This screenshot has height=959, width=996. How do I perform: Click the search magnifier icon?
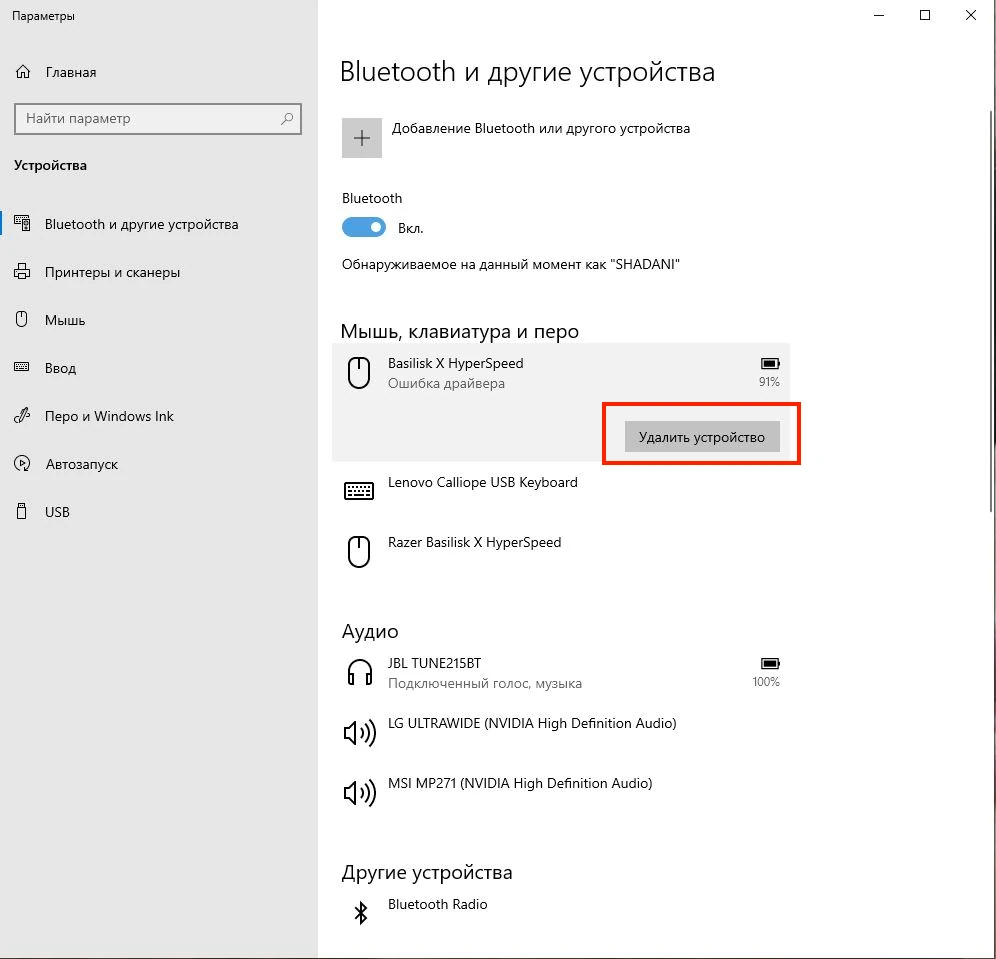point(287,118)
